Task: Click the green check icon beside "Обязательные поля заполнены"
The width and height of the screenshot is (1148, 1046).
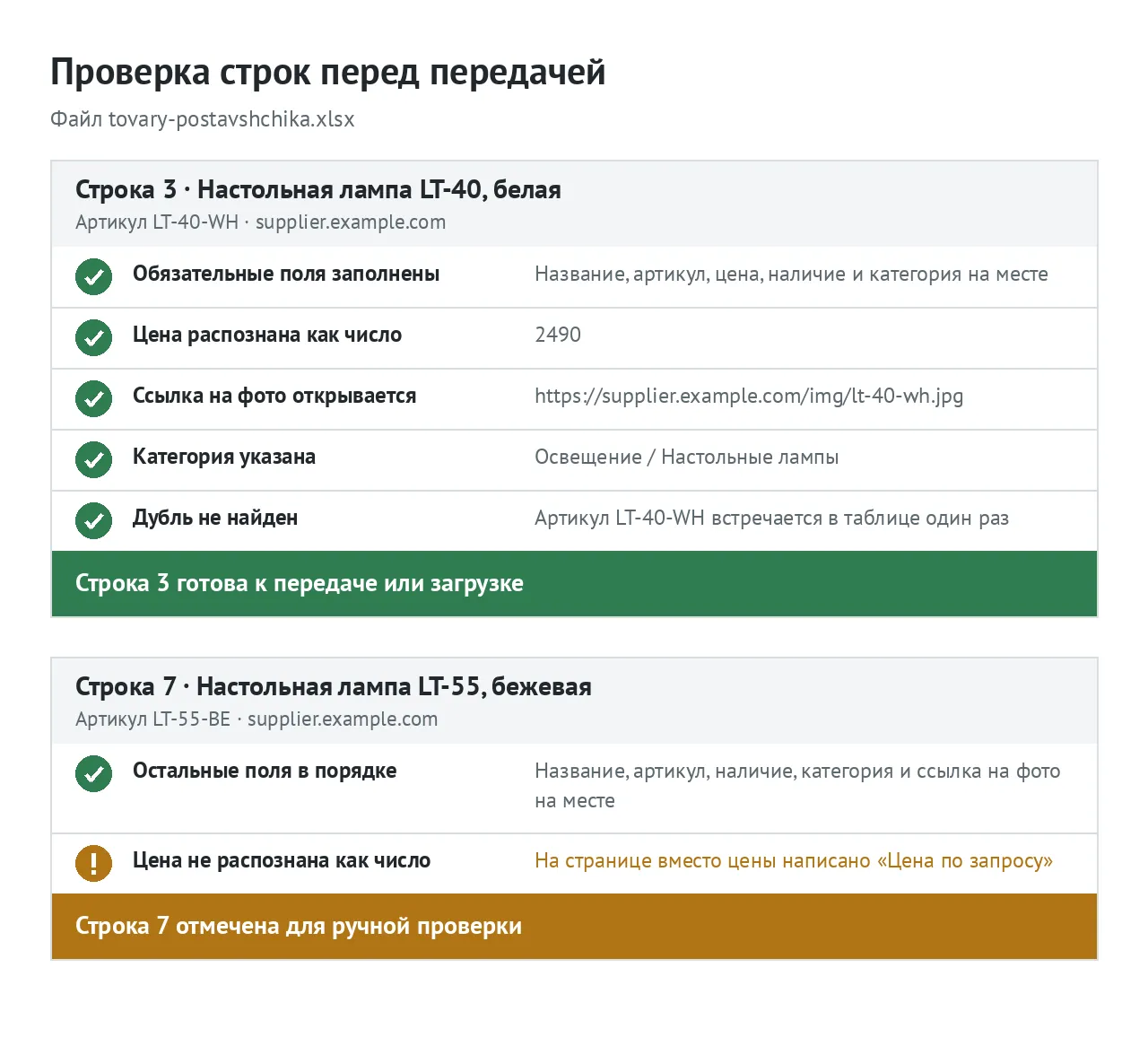Action: point(93,276)
